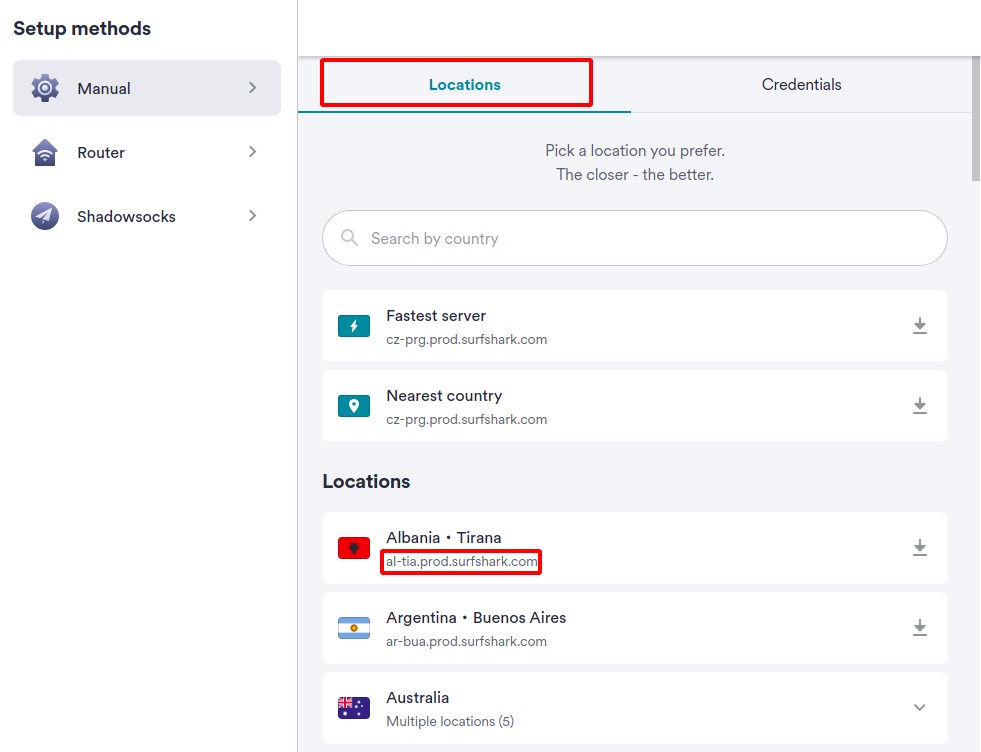Viewport: 981px width, 752px height.
Task: Focus the Search by country field
Action: tap(634, 238)
